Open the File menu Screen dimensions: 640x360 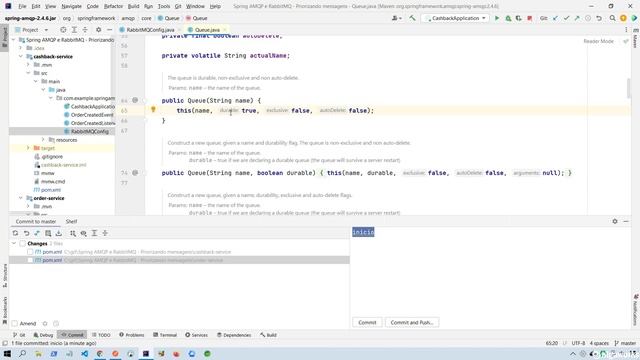point(22,6)
